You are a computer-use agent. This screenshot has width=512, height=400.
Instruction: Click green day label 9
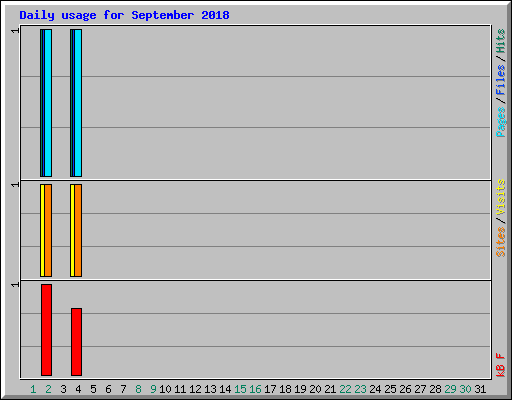tap(153, 389)
